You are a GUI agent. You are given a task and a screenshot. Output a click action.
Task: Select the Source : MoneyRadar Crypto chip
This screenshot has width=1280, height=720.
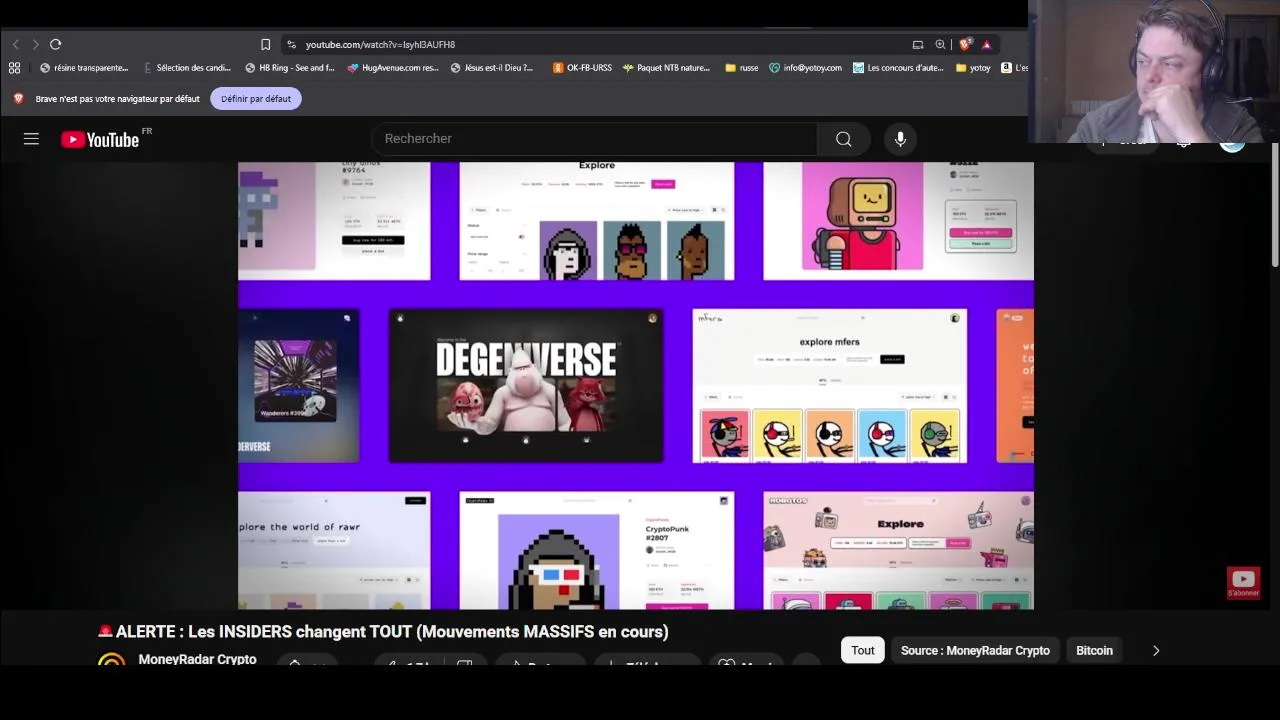click(975, 650)
